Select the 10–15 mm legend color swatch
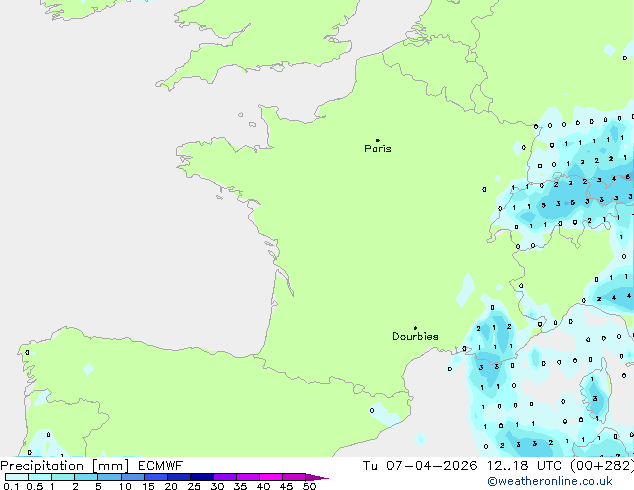Image resolution: width=634 pixels, height=490 pixels. [x=132, y=477]
